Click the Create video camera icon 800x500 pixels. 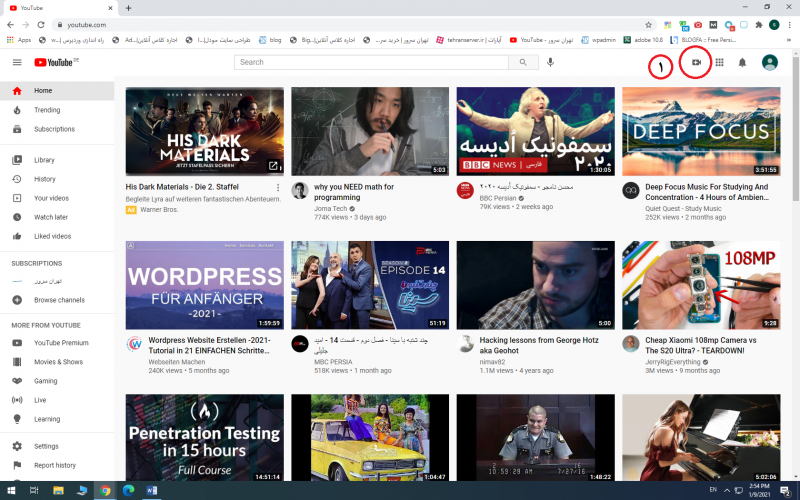(x=694, y=62)
